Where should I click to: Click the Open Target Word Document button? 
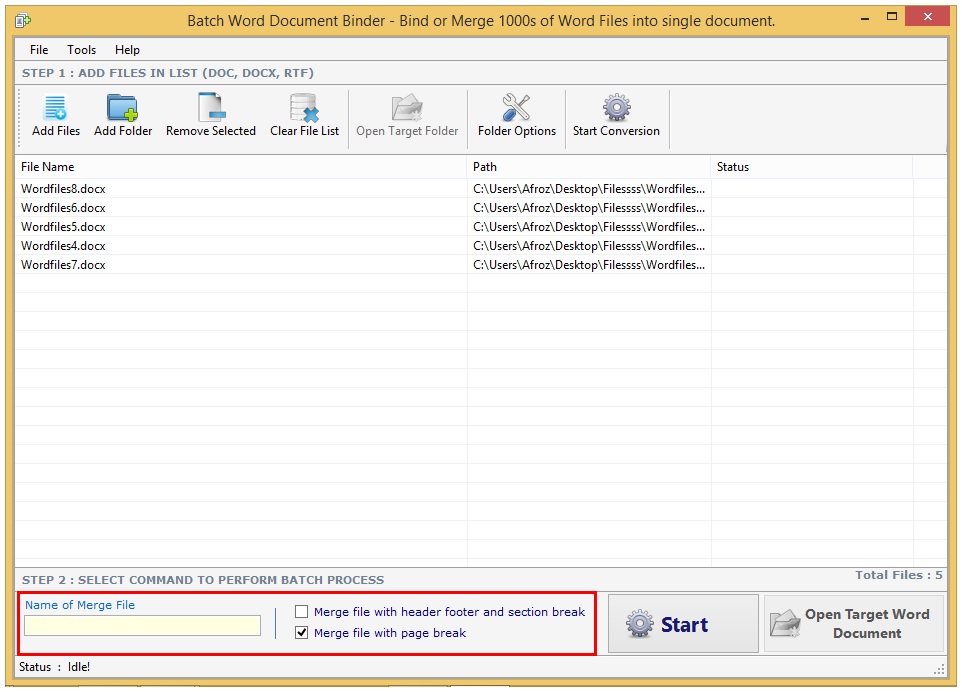(853, 624)
